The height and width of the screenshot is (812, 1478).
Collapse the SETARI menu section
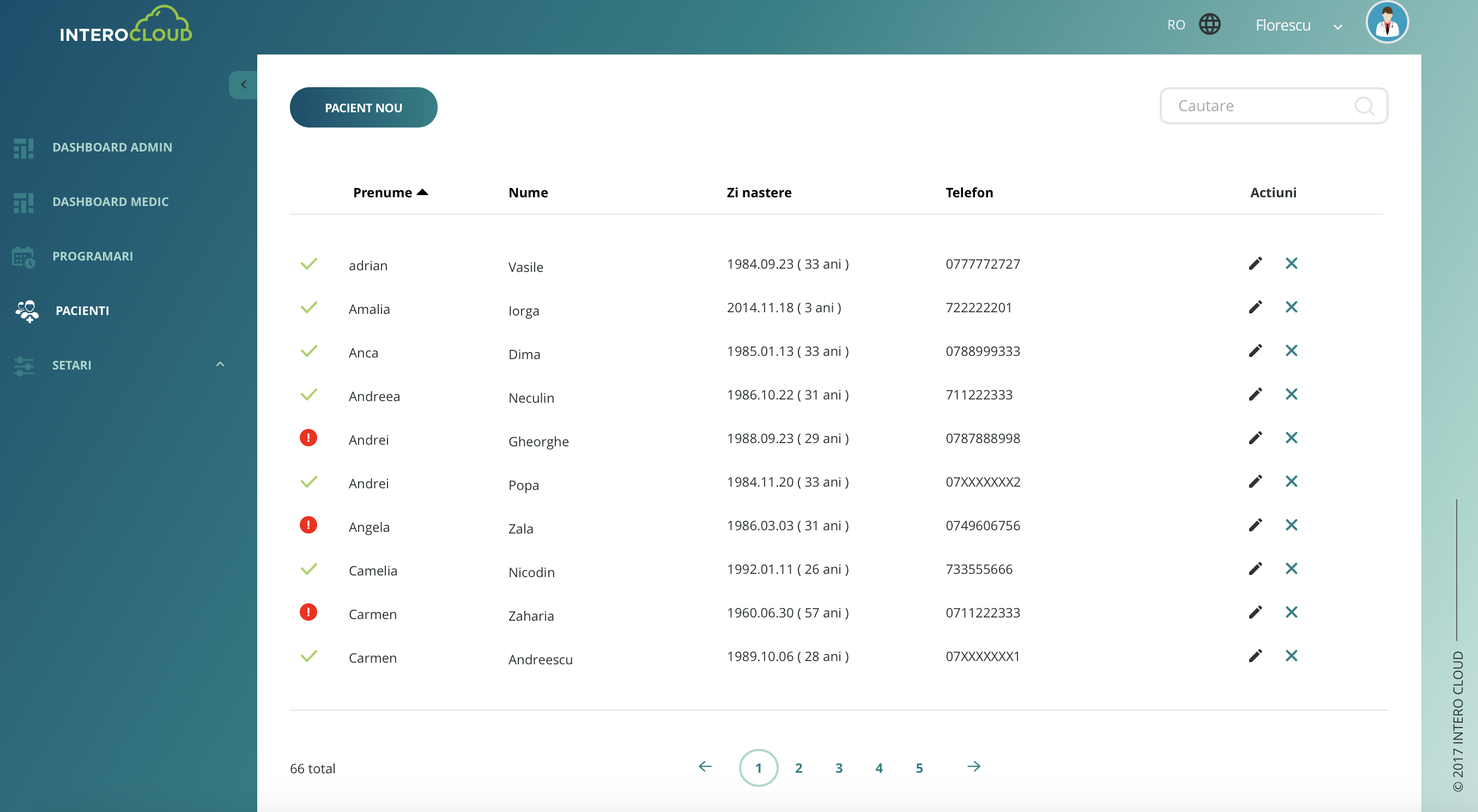pos(220,365)
